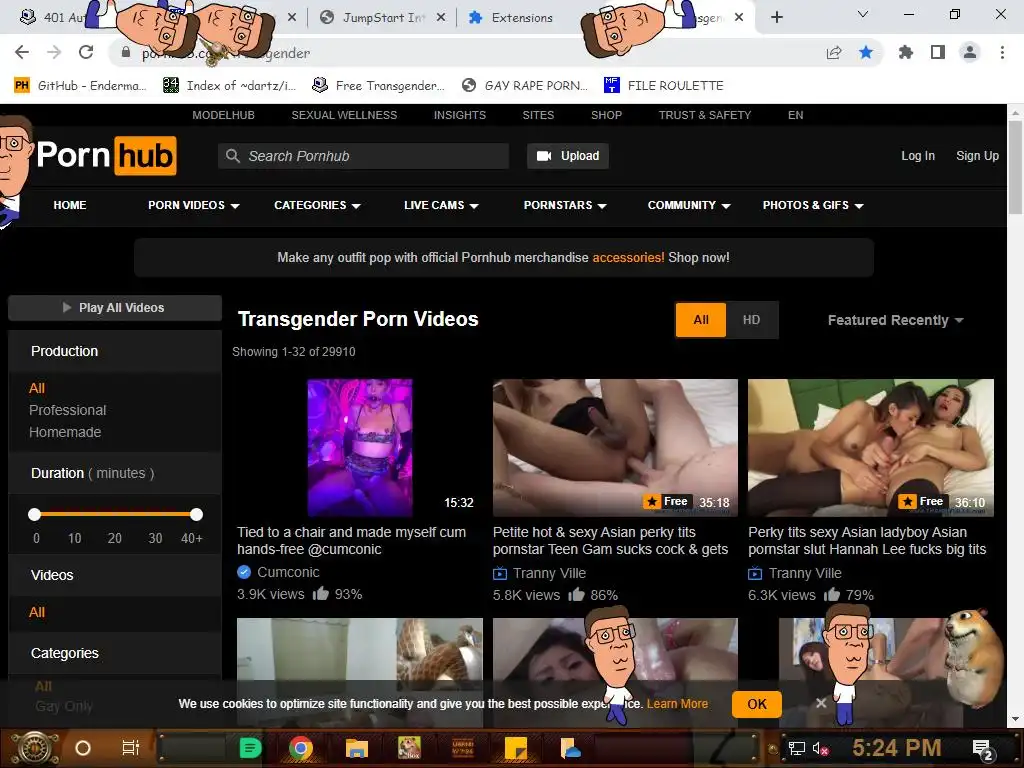Click Log In
Image resolution: width=1024 pixels, height=768 pixels.
[x=918, y=156]
